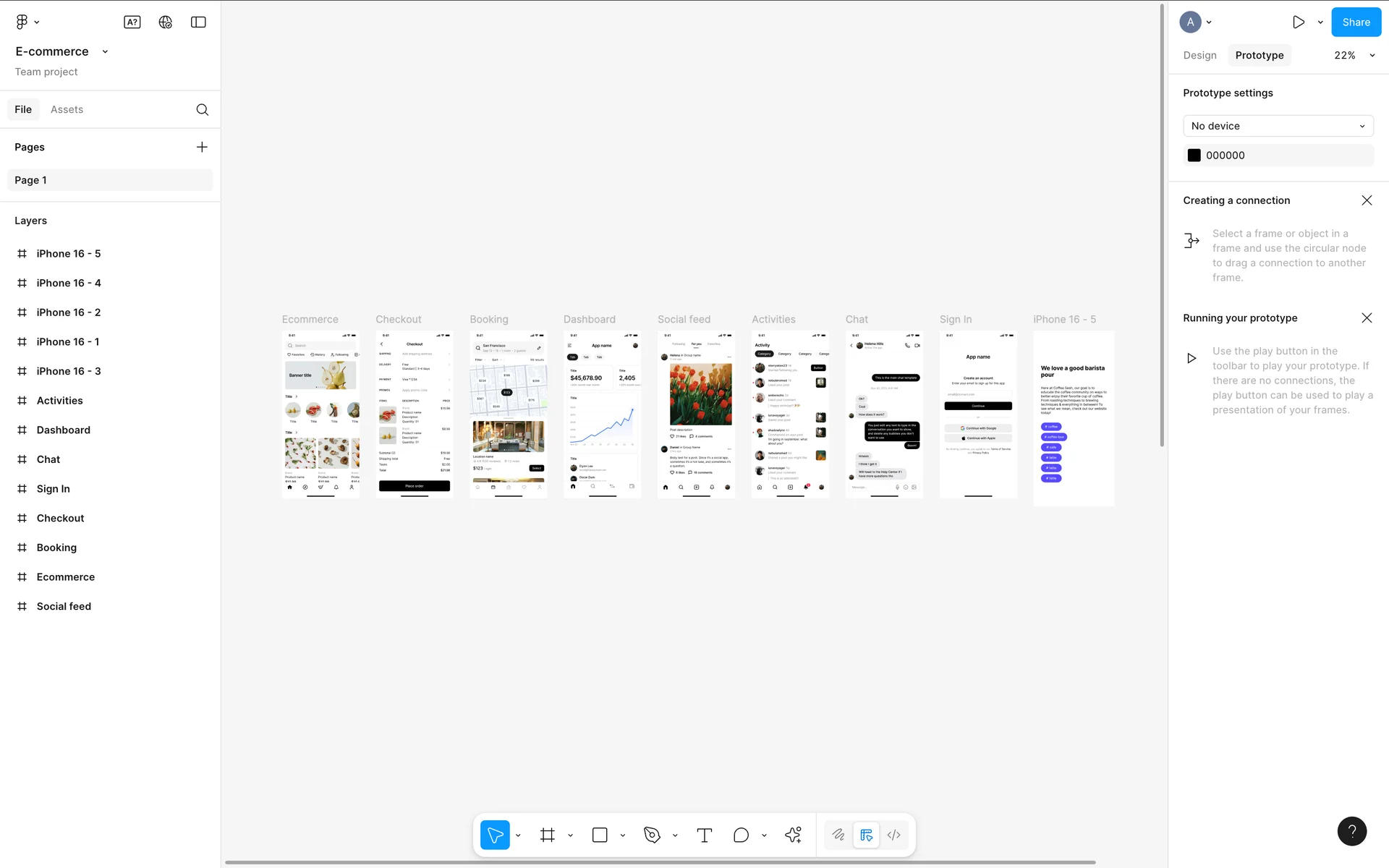Select the Rectangle shape tool
Viewport: 1389px width, 868px height.
(x=600, y=835)
